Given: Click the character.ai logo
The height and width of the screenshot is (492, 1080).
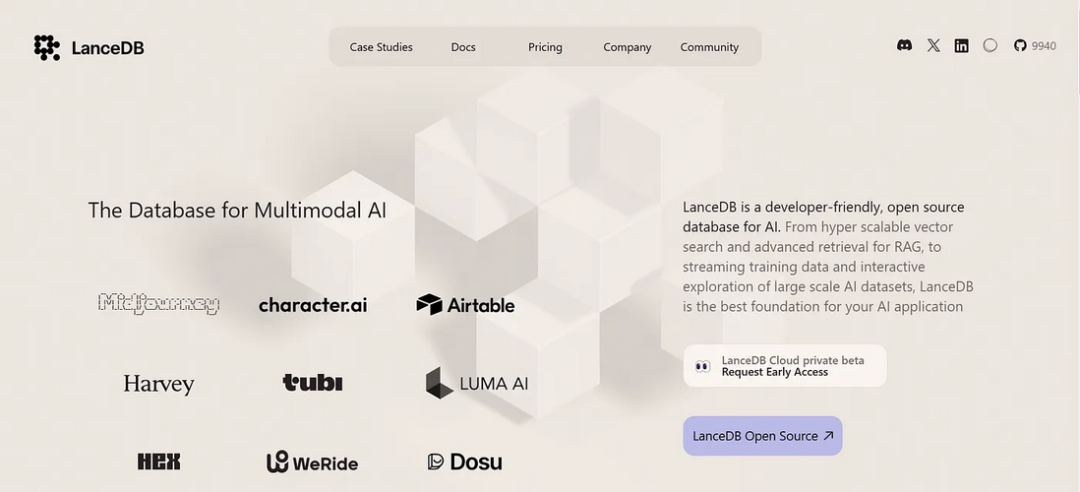Looking at the screenshot, I should [313, 305].
